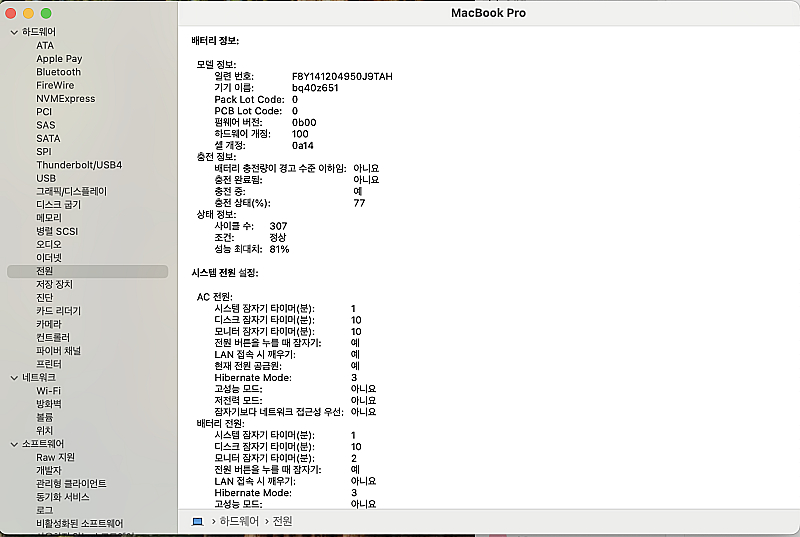This screenshot has width=800, height=537.
Task: Select 메모리 in the sidebar
Action: 48,218
